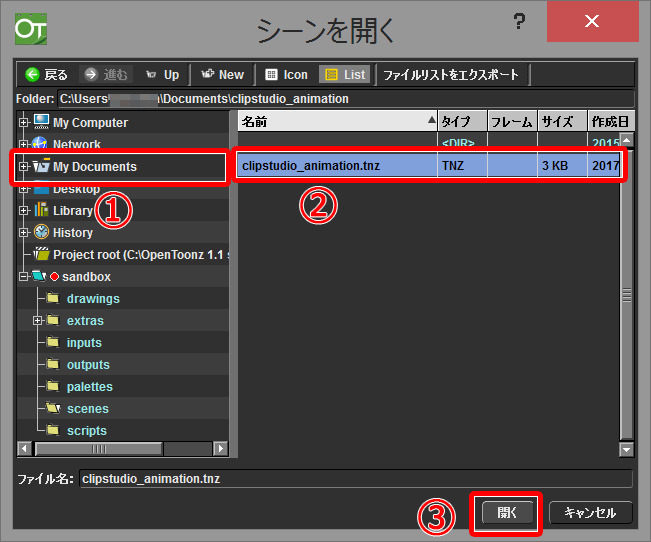
Task: Select the inputs folder
Action: click(x=84, y=343)
